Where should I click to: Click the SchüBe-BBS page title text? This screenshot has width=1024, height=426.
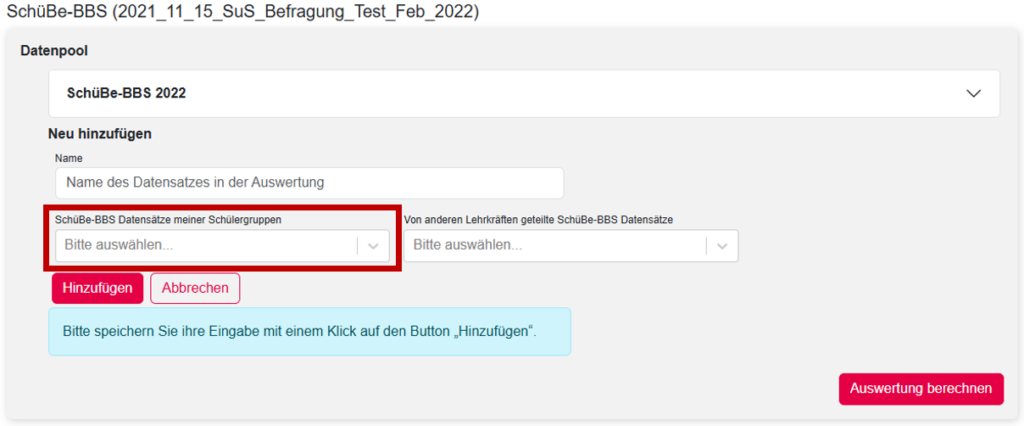tap(243, 13)
